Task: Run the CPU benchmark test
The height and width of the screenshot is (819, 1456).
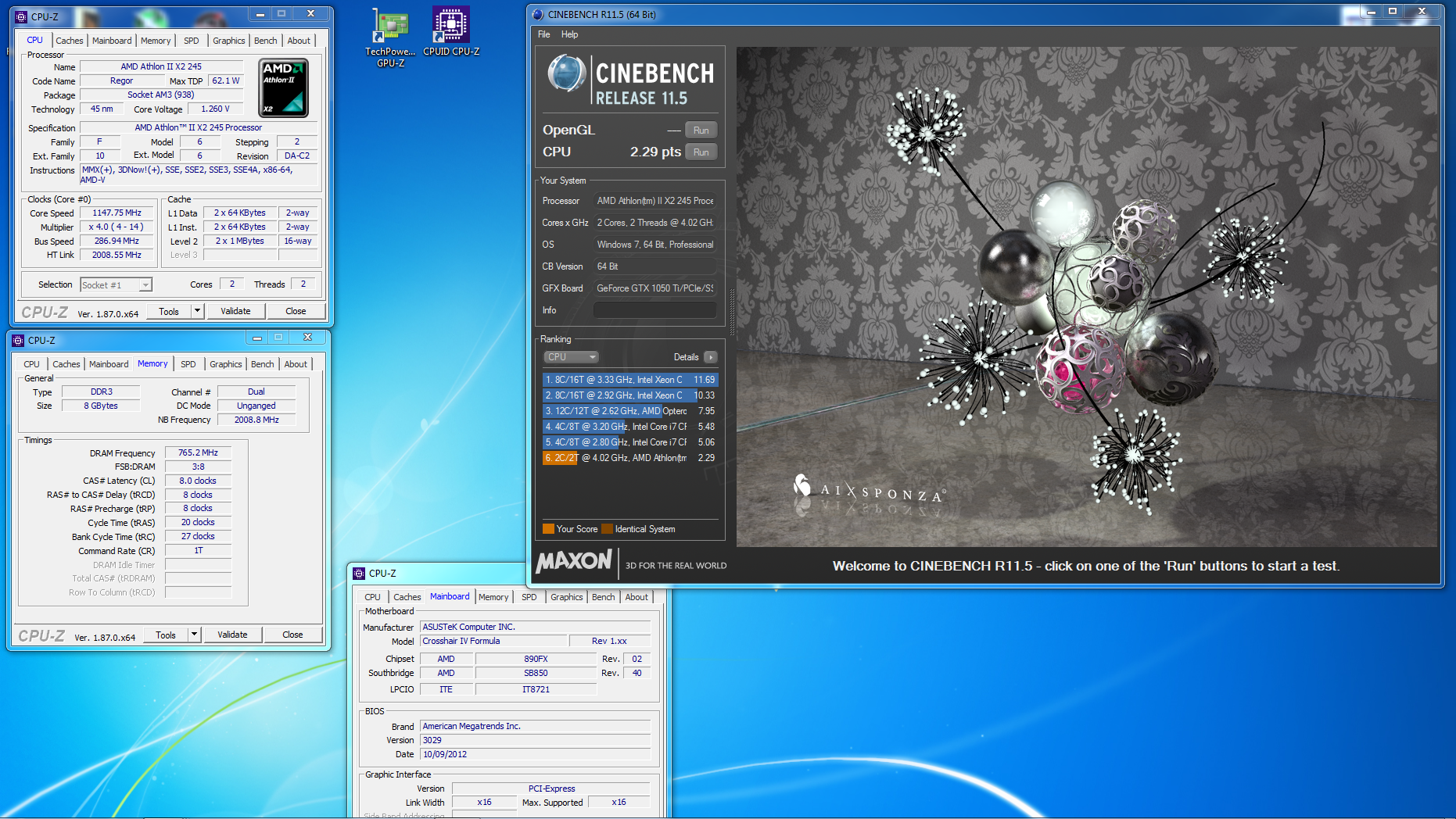Action: tap(701, 152)
